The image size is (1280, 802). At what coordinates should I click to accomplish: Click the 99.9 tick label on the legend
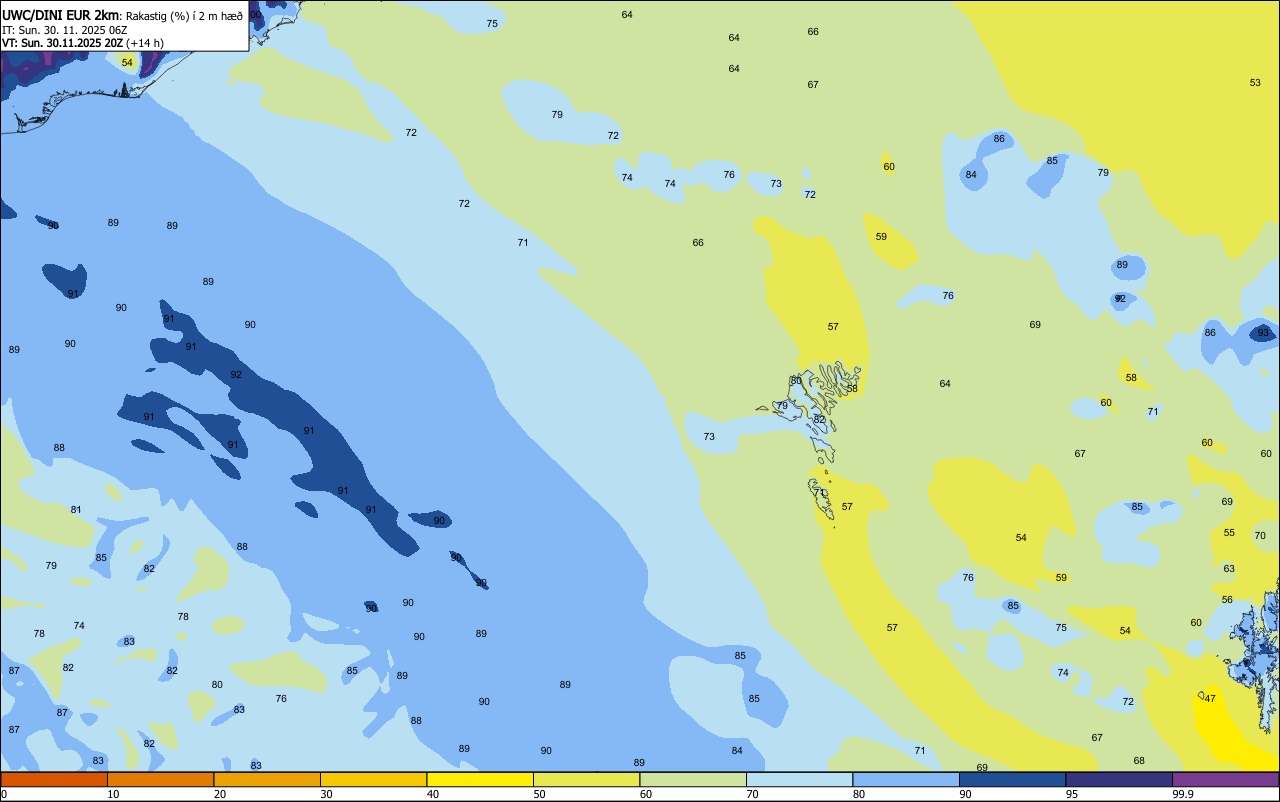tap(1184, 794)
